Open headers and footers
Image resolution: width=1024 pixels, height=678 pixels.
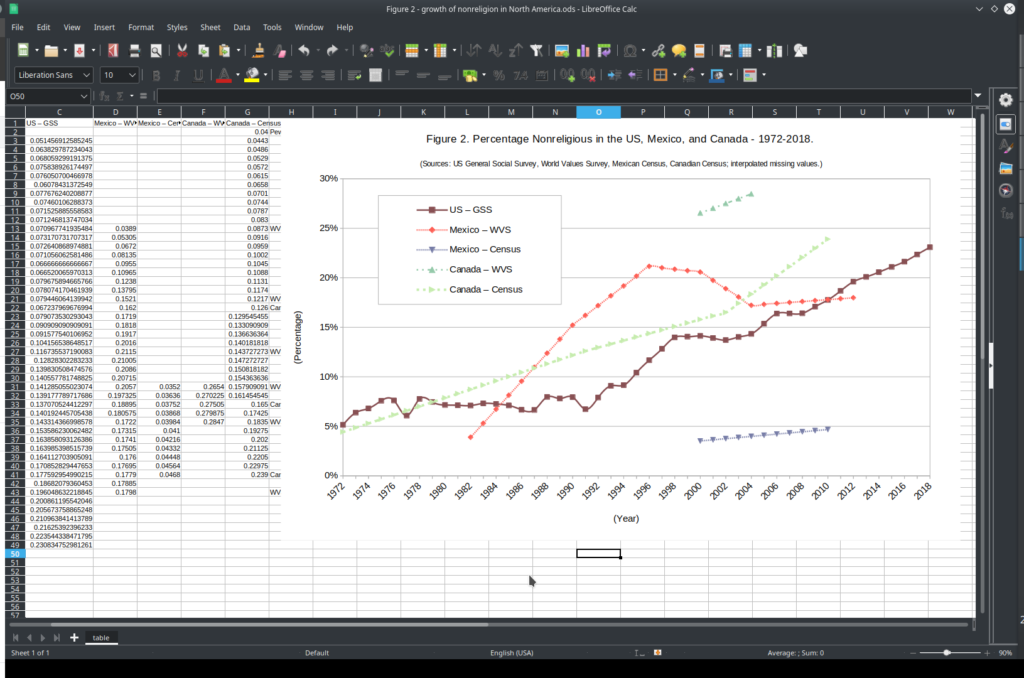[699, 51]
